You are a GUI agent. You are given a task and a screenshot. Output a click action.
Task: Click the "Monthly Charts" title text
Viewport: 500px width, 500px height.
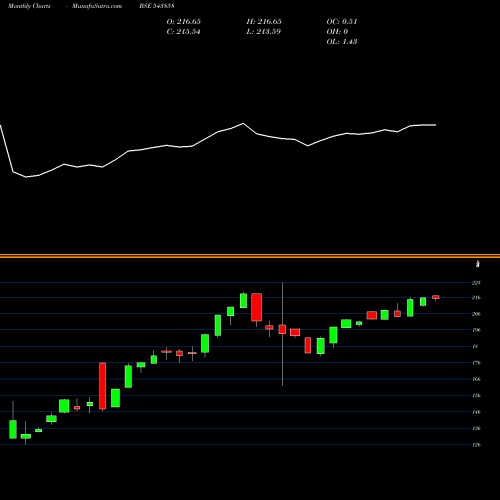point(29,6)
